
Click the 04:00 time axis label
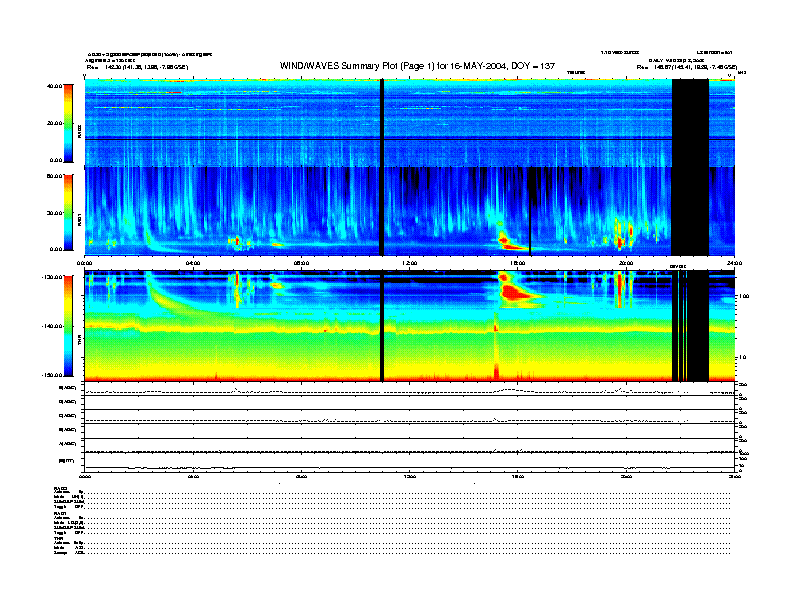point(194,263)
